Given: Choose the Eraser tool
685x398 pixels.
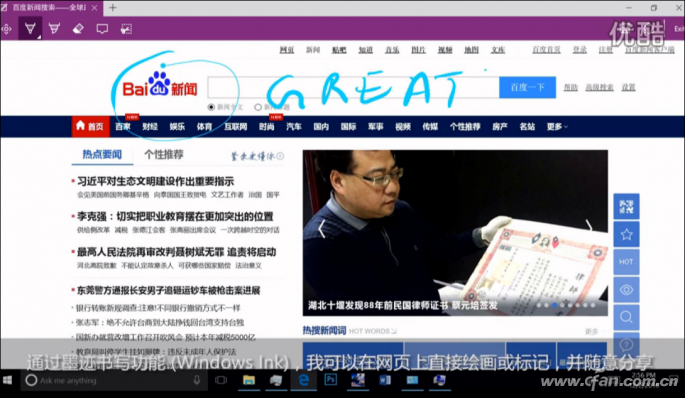Looking at the screenshot, I should click(x=78, y=29).
